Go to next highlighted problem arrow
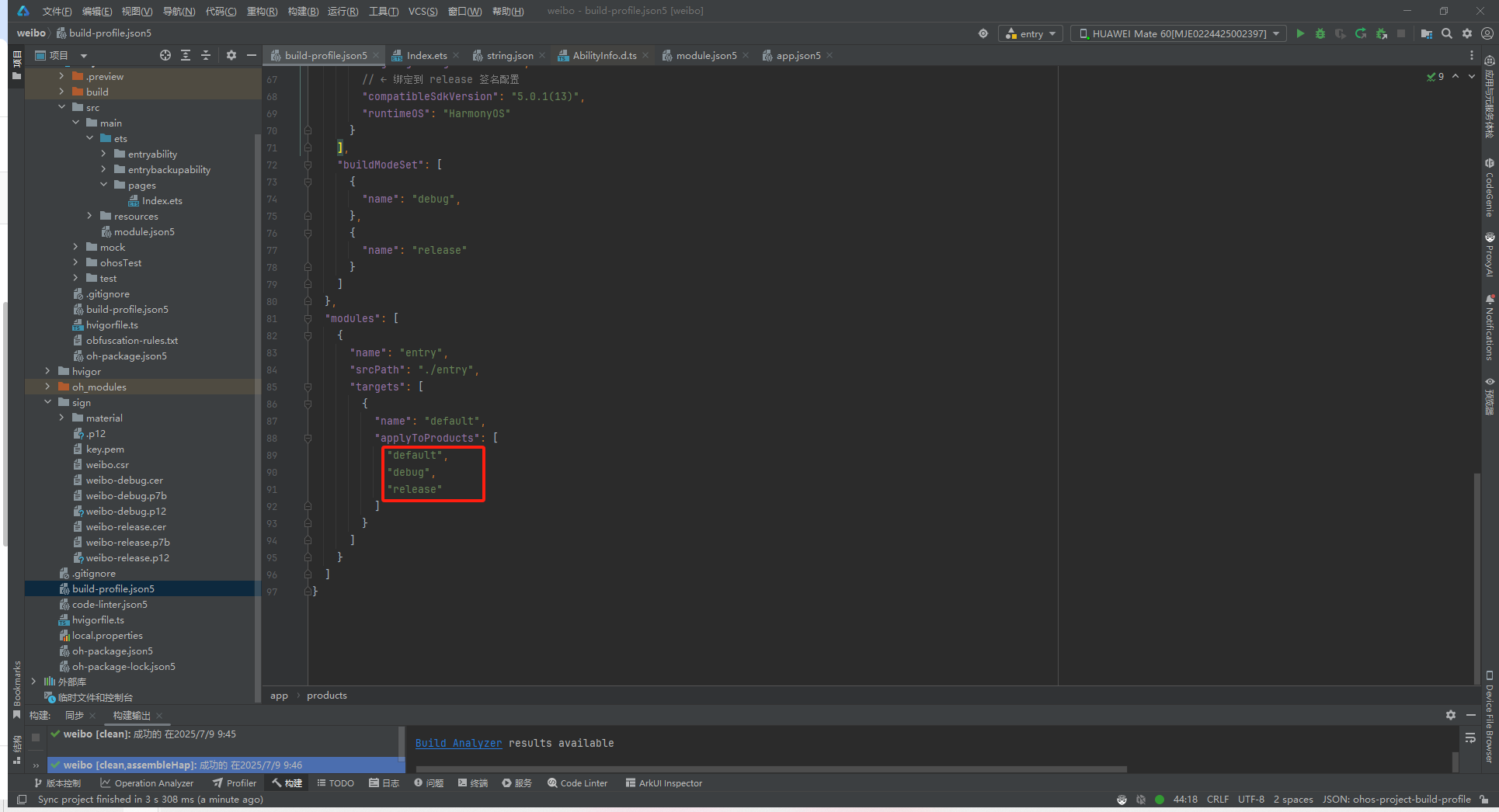The image size is (1499, 812). click(1472, 76)
